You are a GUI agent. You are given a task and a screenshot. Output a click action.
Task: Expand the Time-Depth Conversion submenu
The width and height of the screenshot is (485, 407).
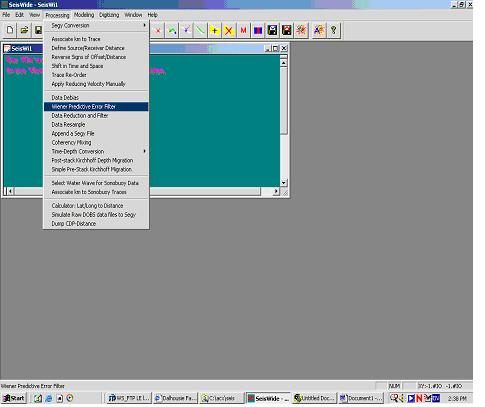click(x=96, y=151)
